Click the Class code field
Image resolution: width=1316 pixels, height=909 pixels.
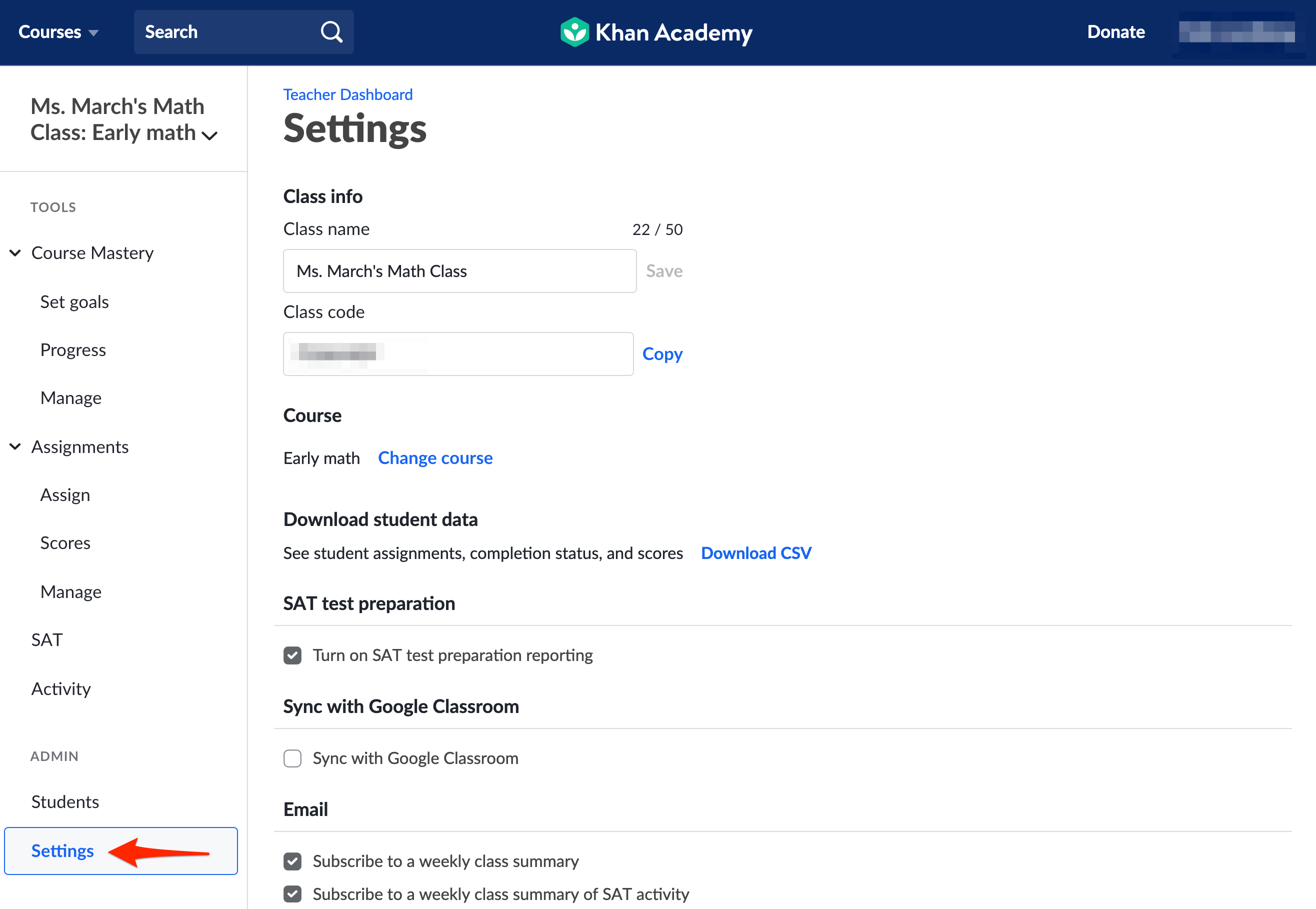pos(458,353)
